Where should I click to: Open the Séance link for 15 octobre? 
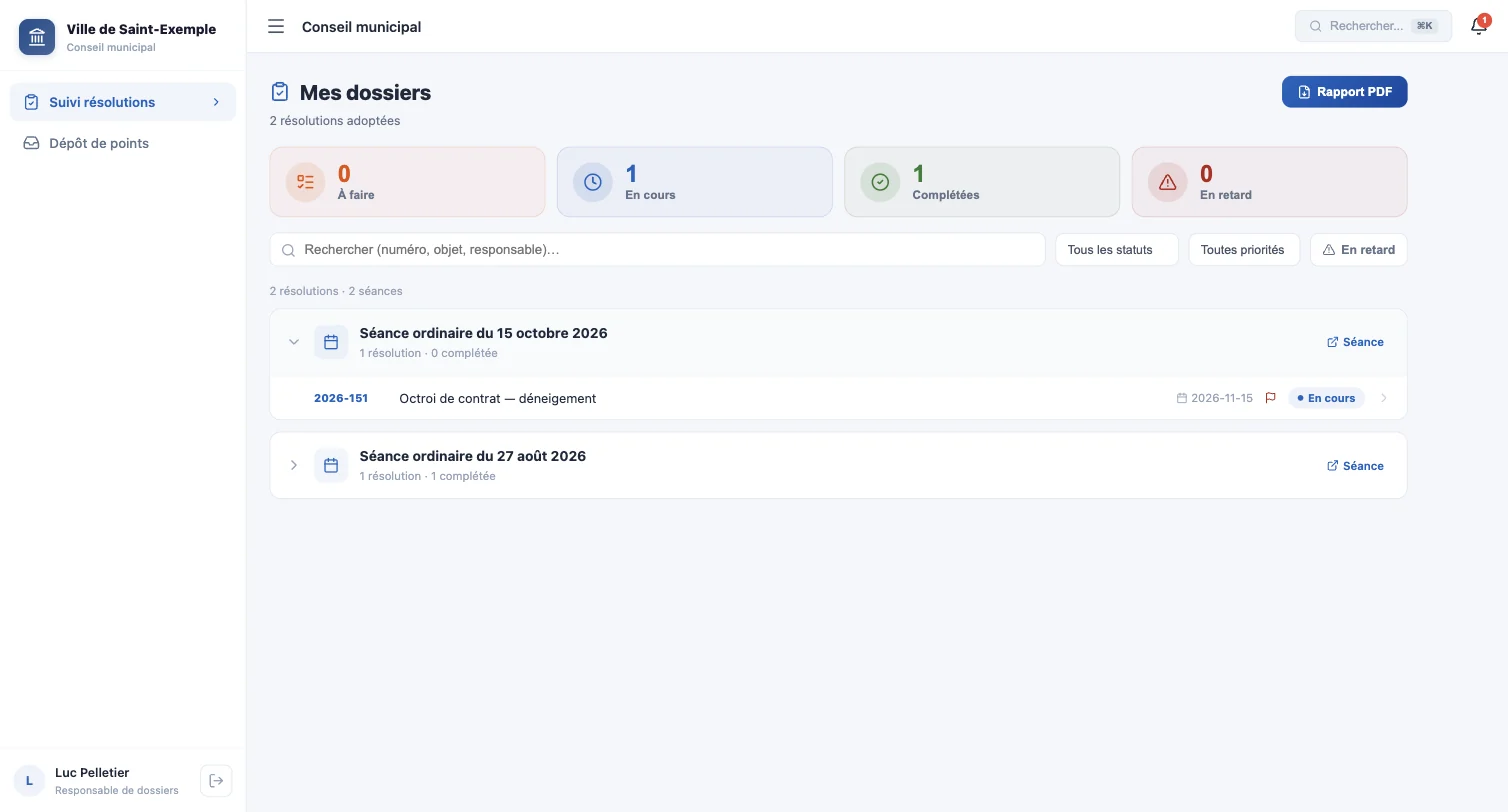tap(1355, 342)
